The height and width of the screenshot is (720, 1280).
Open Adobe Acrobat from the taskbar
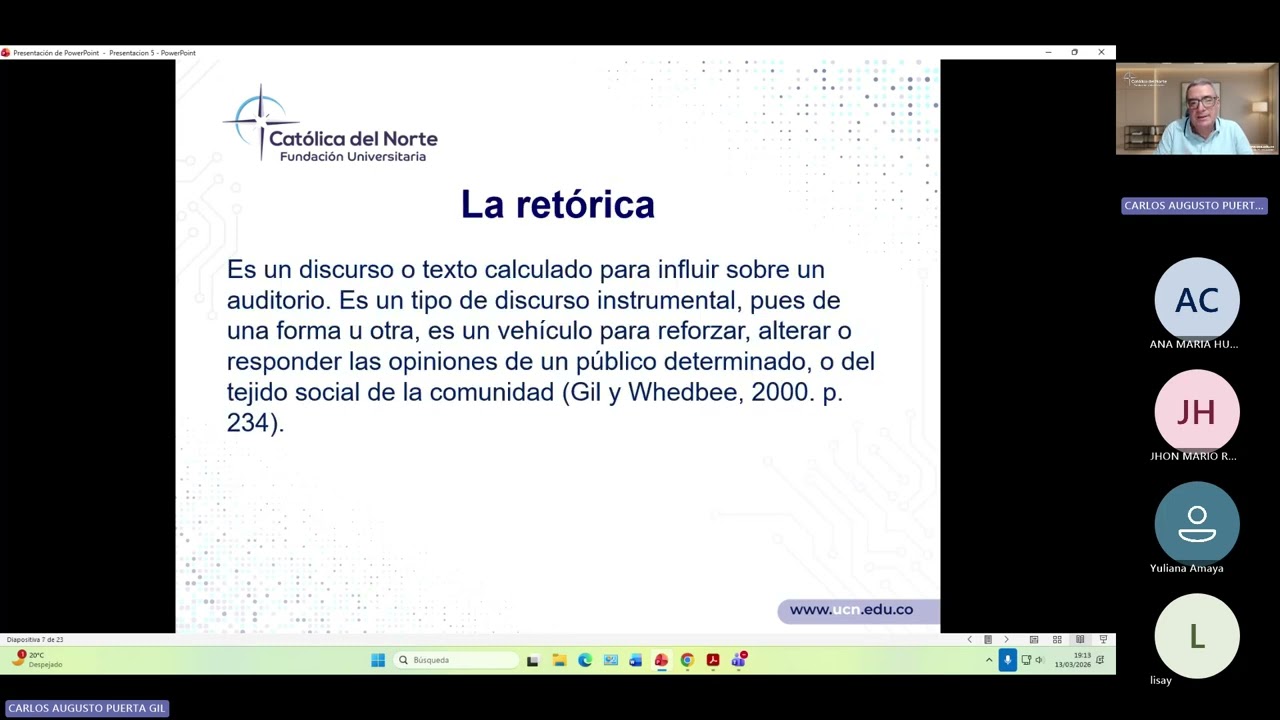(713, 660)
